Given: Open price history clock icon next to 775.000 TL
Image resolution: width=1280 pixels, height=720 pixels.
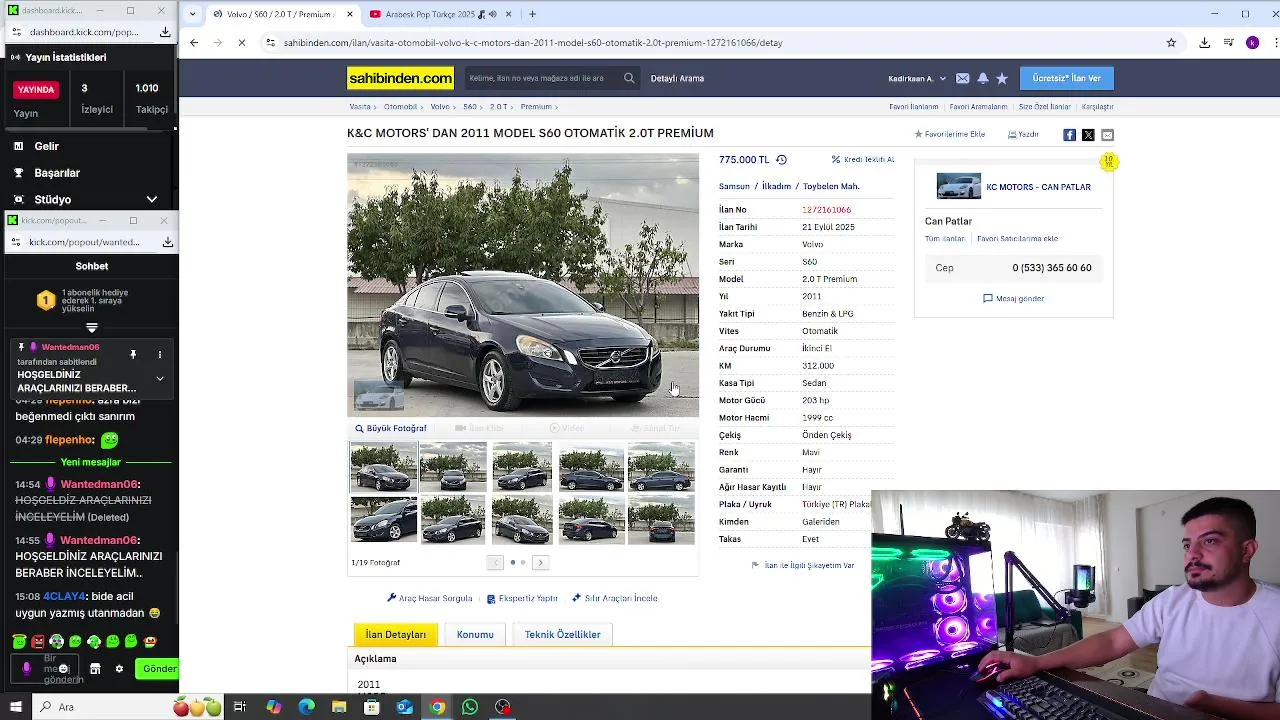Looking at the screenshot, I should coord(781,160).
